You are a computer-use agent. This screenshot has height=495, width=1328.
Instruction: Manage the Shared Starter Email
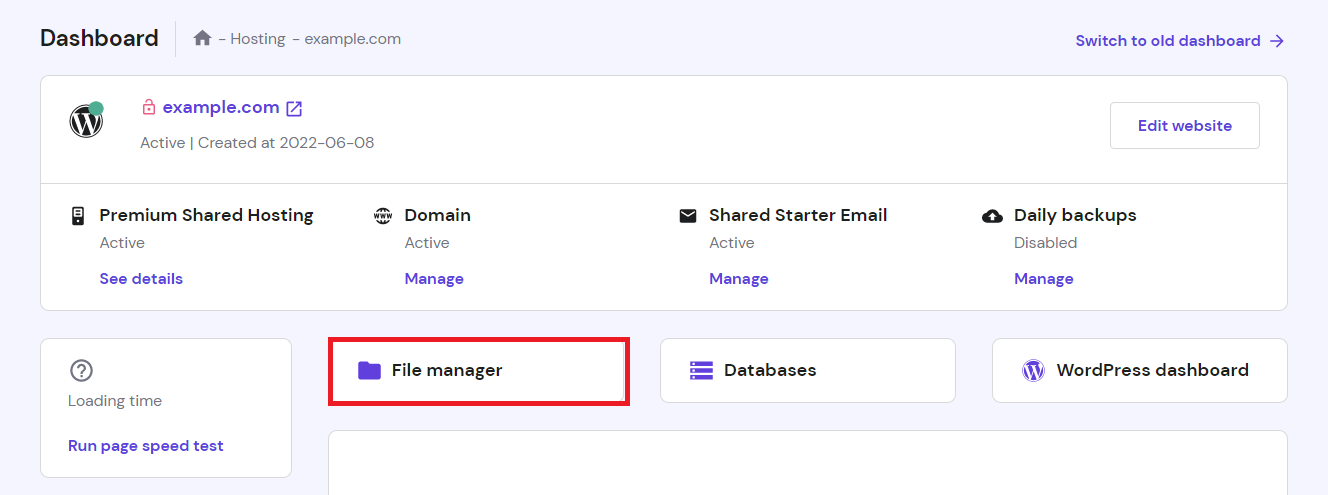click(x=739, y=279)
